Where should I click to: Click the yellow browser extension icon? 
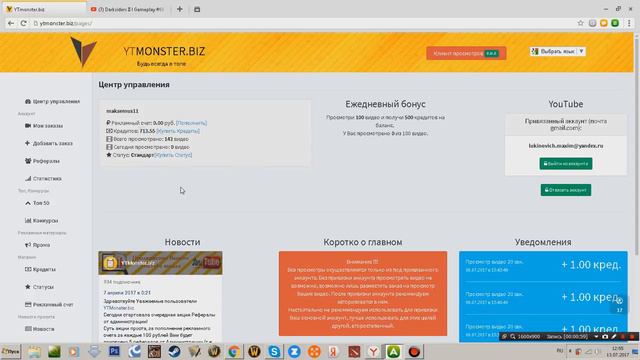[604, 23]
